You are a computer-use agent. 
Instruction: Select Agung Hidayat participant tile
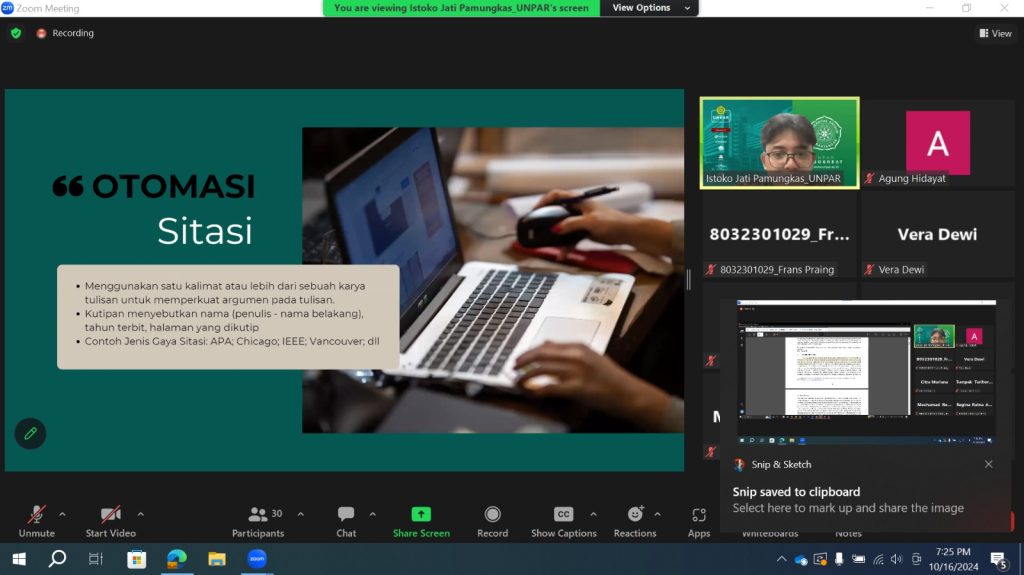[x=937, y=143]
